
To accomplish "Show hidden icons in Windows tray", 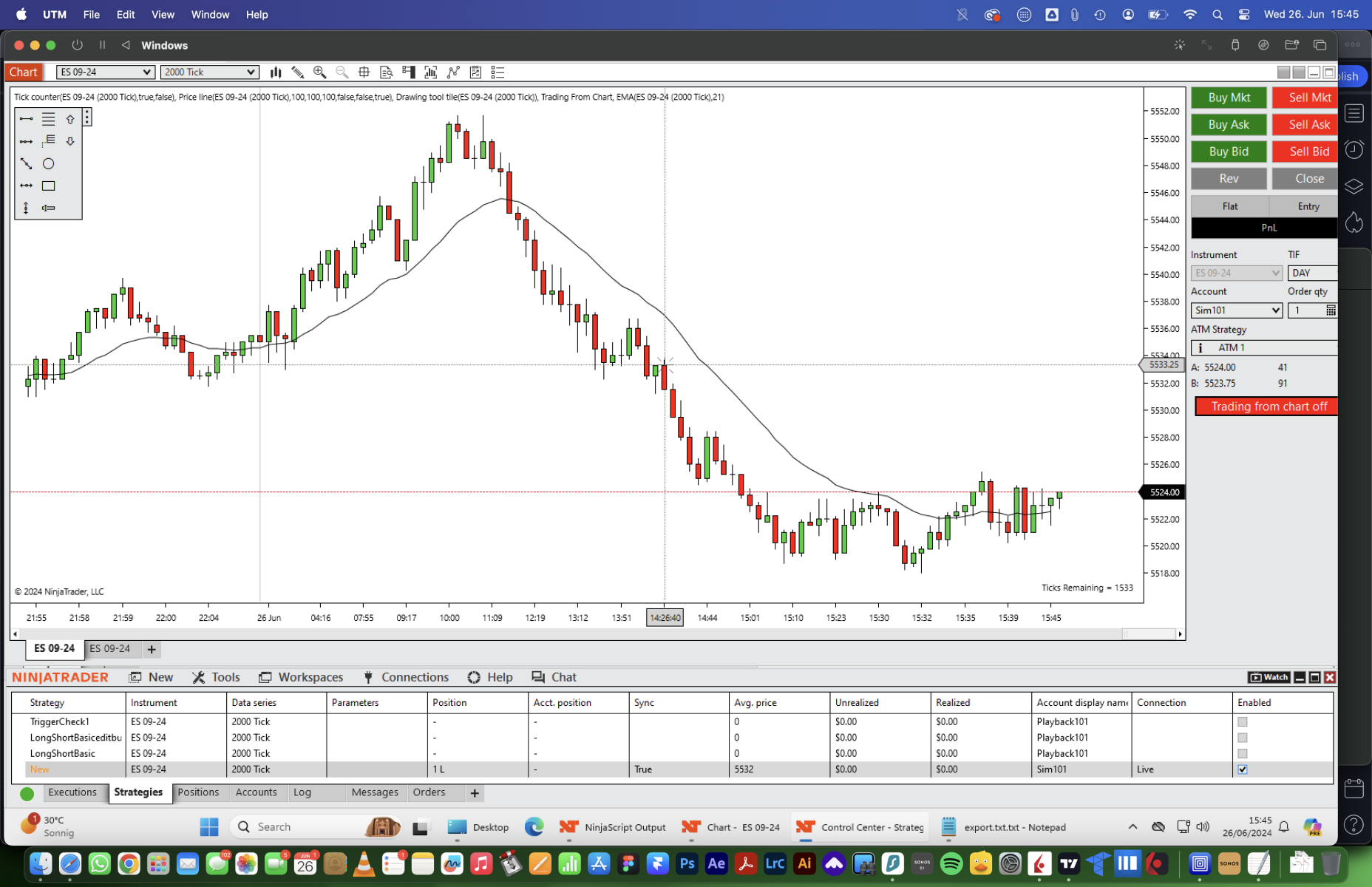I will (x=1132, y=827).
